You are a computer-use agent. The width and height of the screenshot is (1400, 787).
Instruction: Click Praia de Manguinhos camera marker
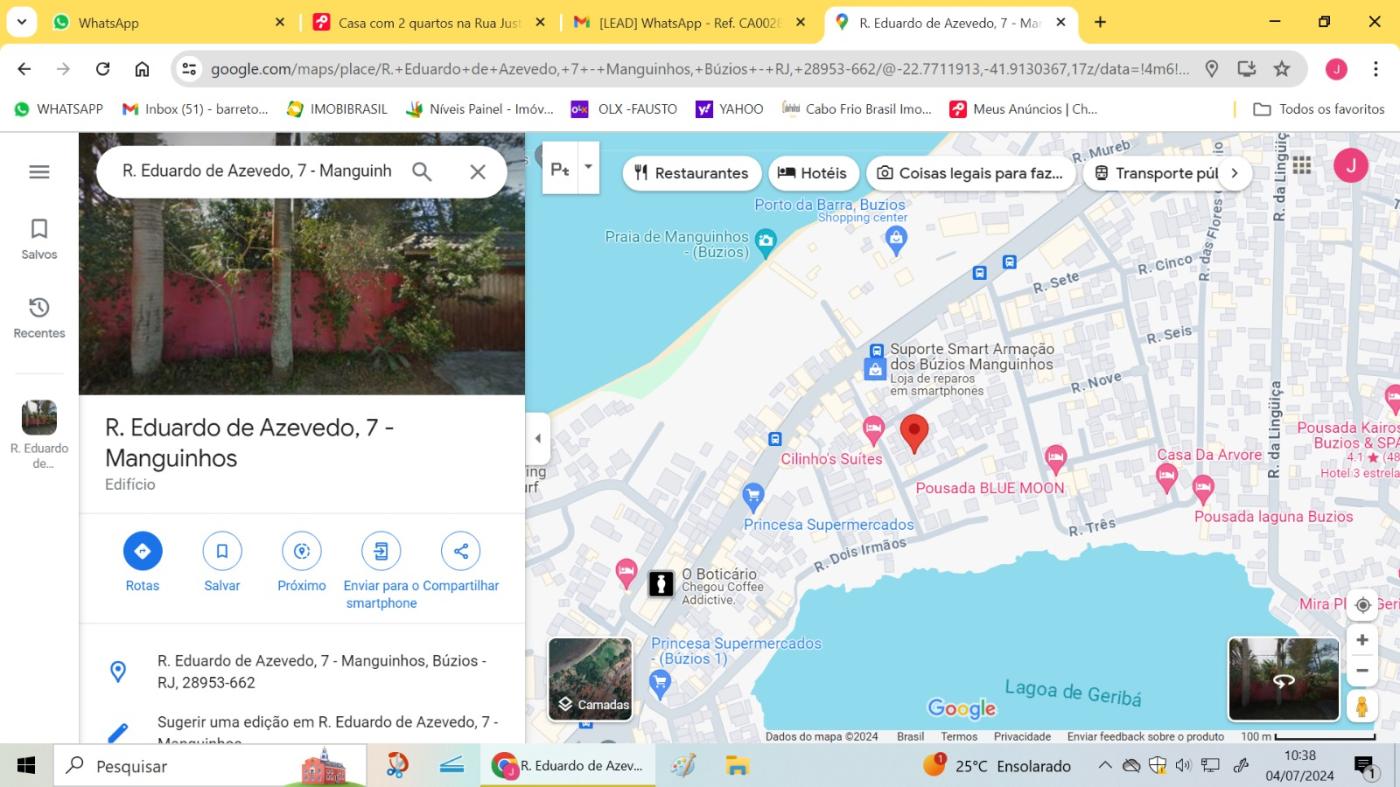[x=765, y=241]
